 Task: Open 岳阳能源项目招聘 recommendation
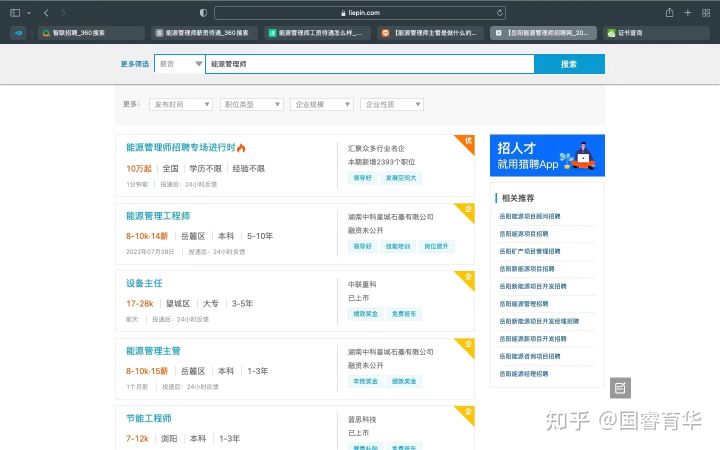[x=523, y=234]
